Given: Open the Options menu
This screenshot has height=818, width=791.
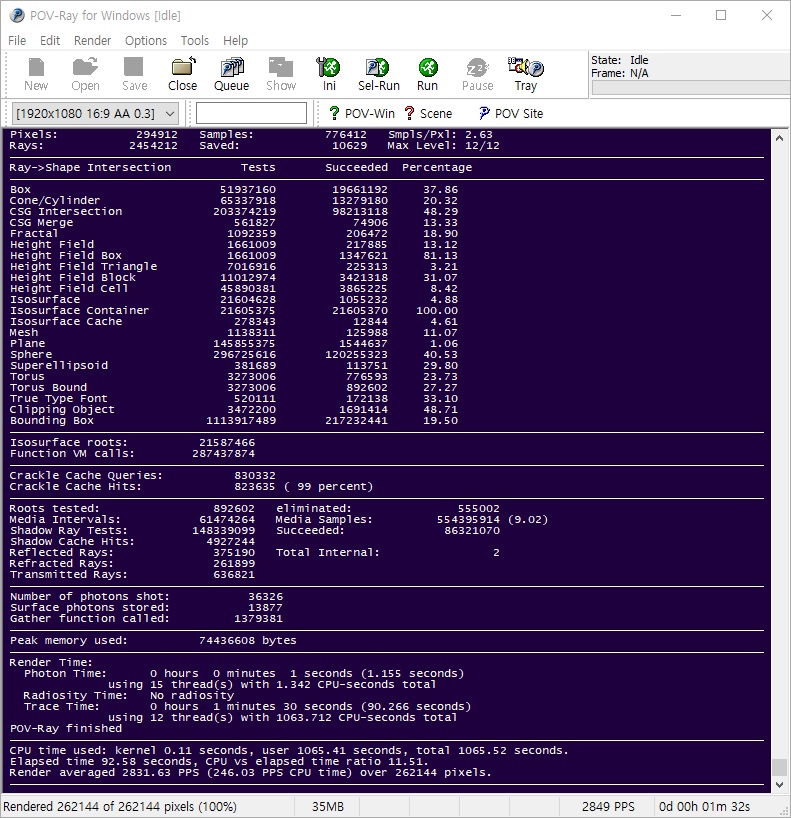Looking at the screenshot, I should (146, 41).
